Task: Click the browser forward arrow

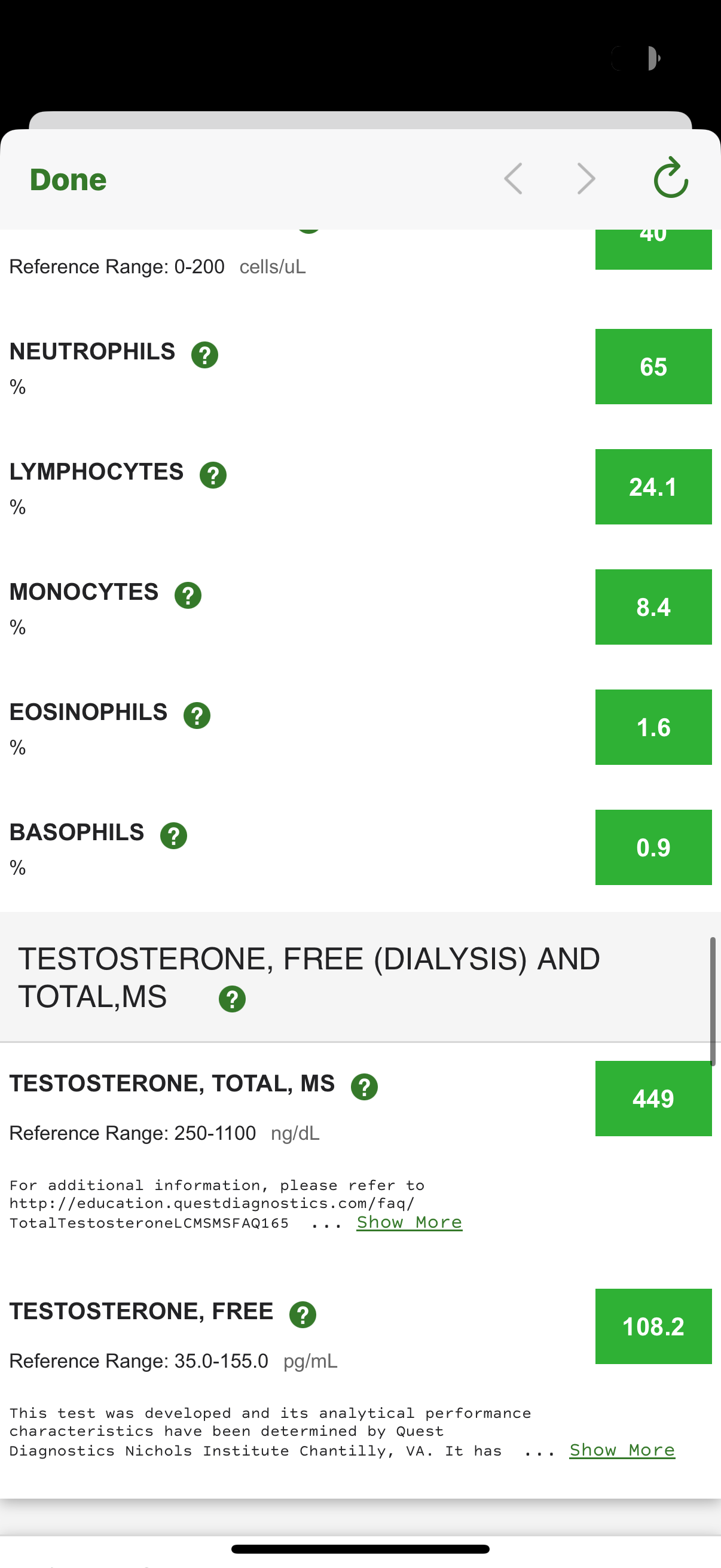Action: 585,179
